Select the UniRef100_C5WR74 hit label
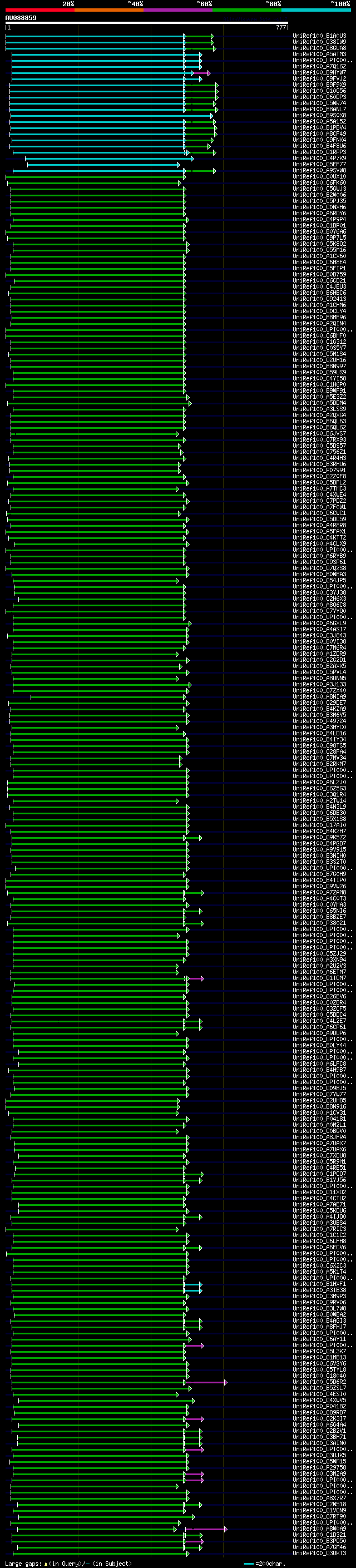356x1568 pixels. click(x=319, y=103)
